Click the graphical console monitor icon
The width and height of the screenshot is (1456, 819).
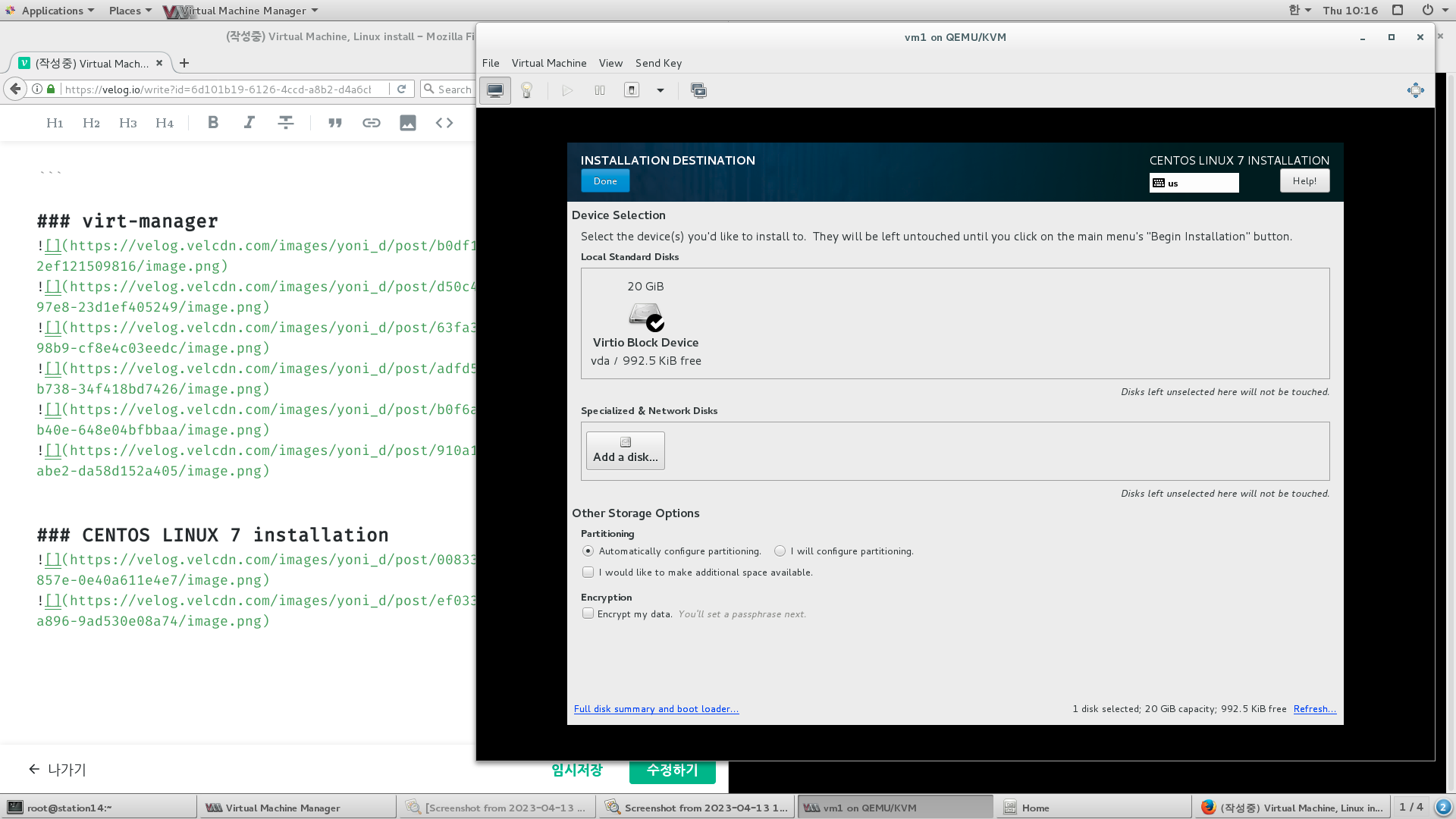495,90
